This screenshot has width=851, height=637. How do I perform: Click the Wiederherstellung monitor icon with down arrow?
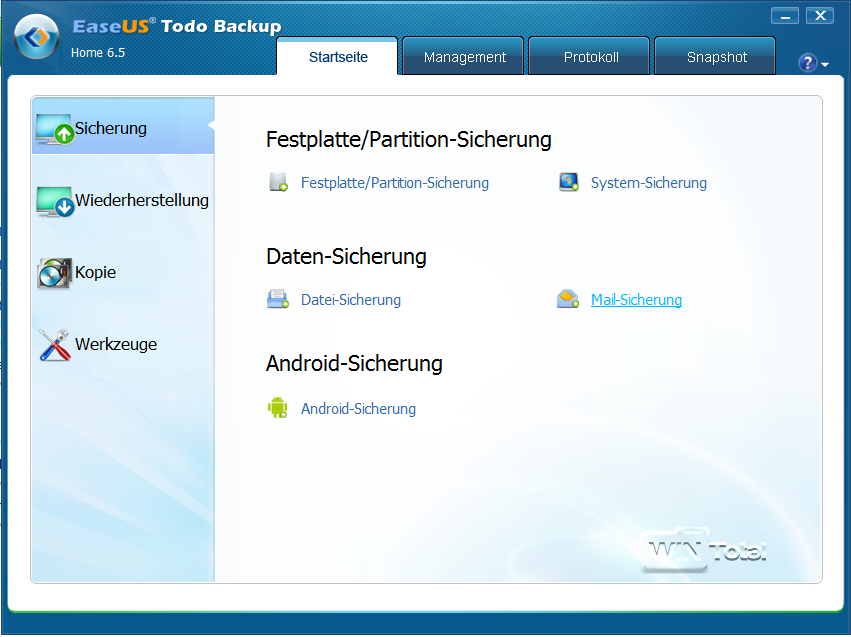55,201
